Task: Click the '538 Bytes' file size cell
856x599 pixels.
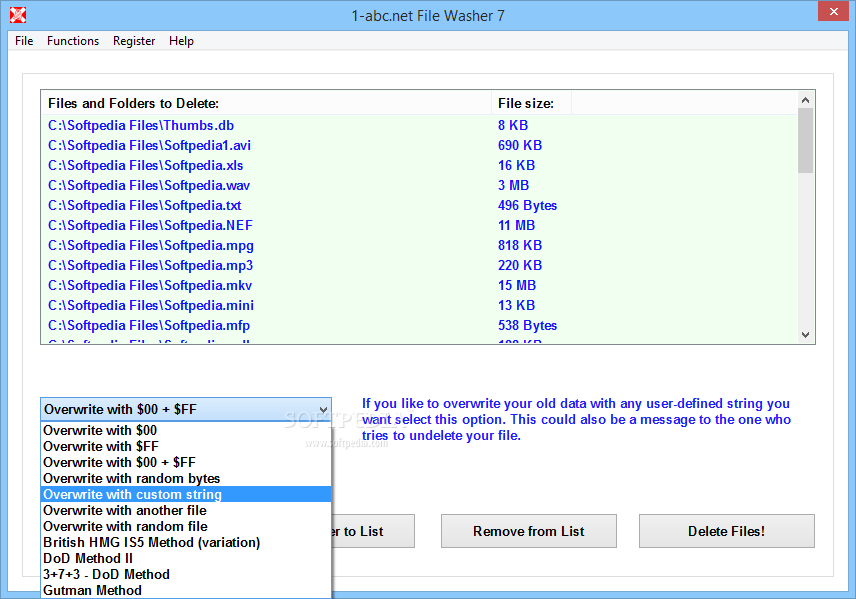Action: (x=527, y=325)
